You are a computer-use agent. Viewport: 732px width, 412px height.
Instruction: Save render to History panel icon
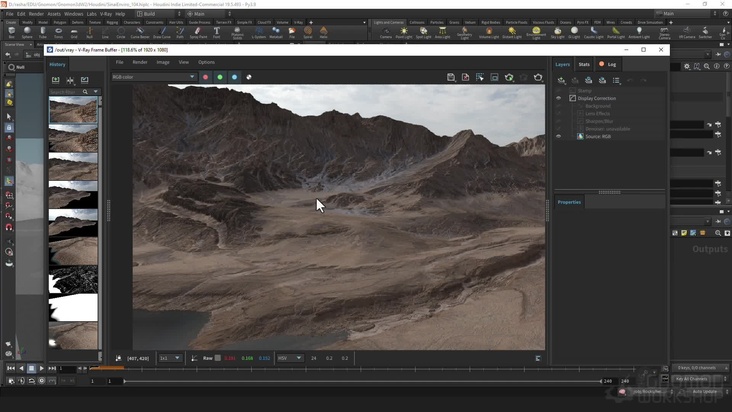[x=56, y=80]
